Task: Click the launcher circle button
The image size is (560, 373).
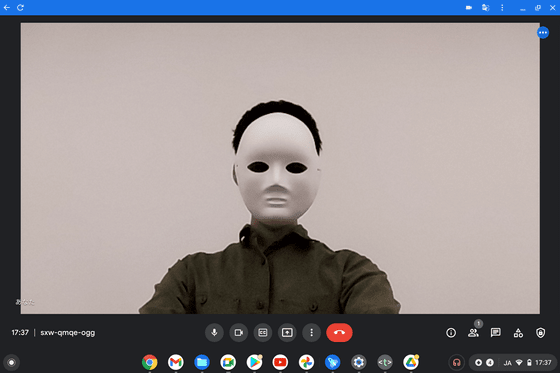Action: pyautogui.click(x=11, y=363)
